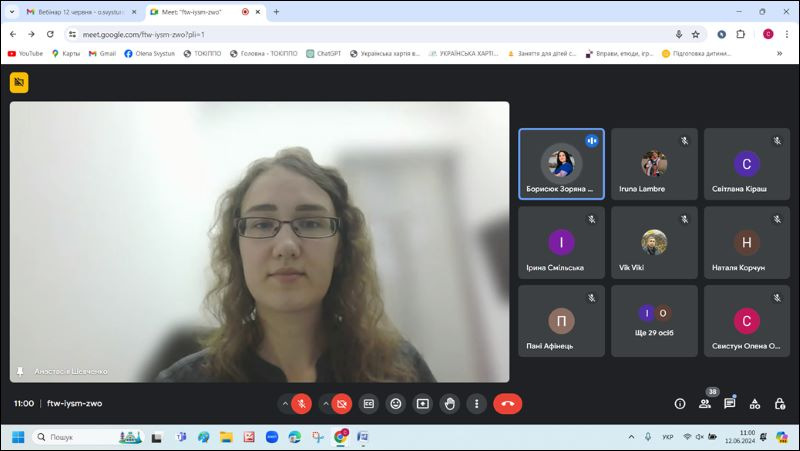Click the Present now screen share icon

point(423,404)
